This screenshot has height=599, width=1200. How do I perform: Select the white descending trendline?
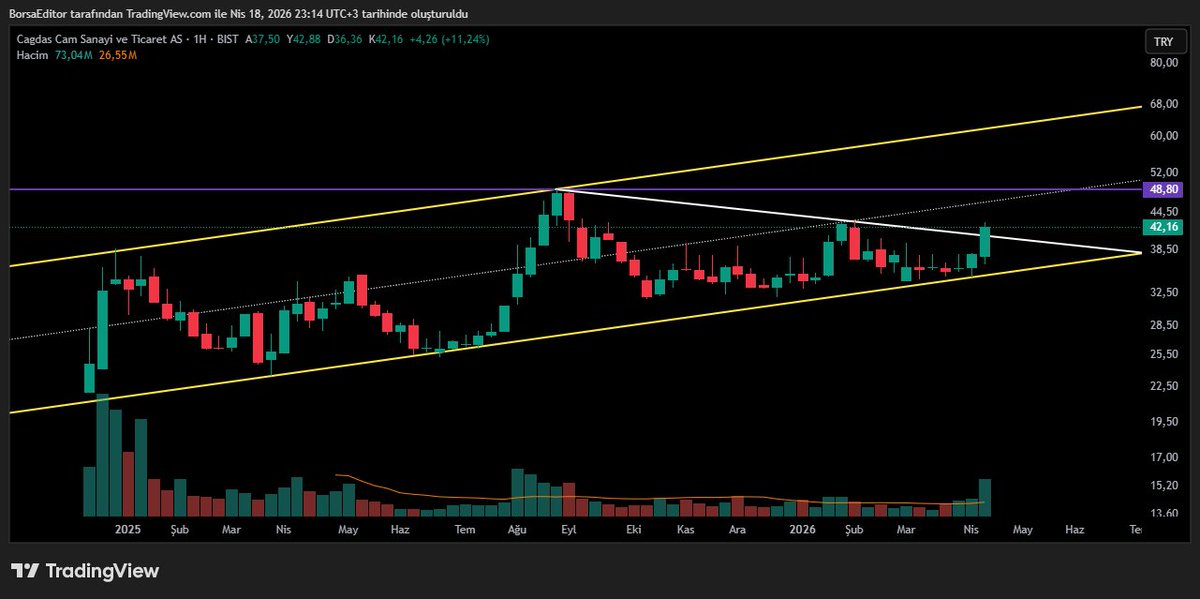850,221
